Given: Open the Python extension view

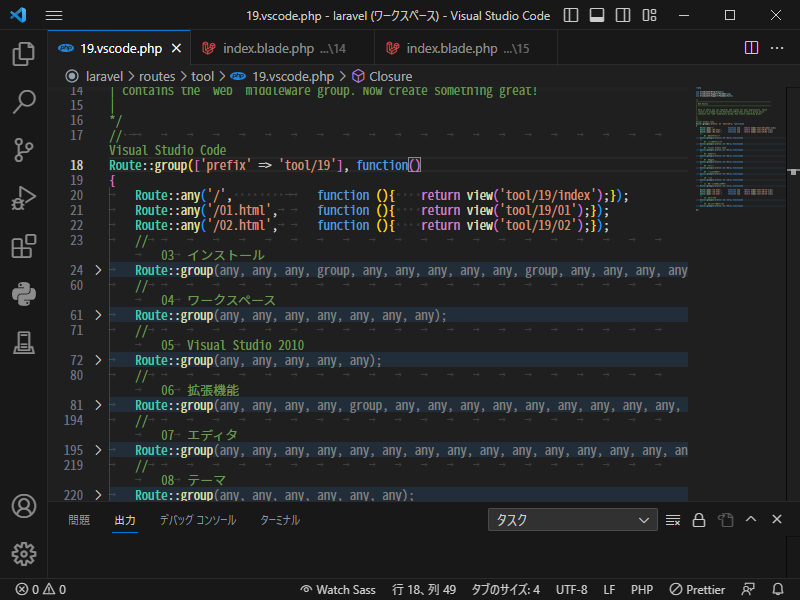Looking at the screenshot, I should tap(23, 294).
